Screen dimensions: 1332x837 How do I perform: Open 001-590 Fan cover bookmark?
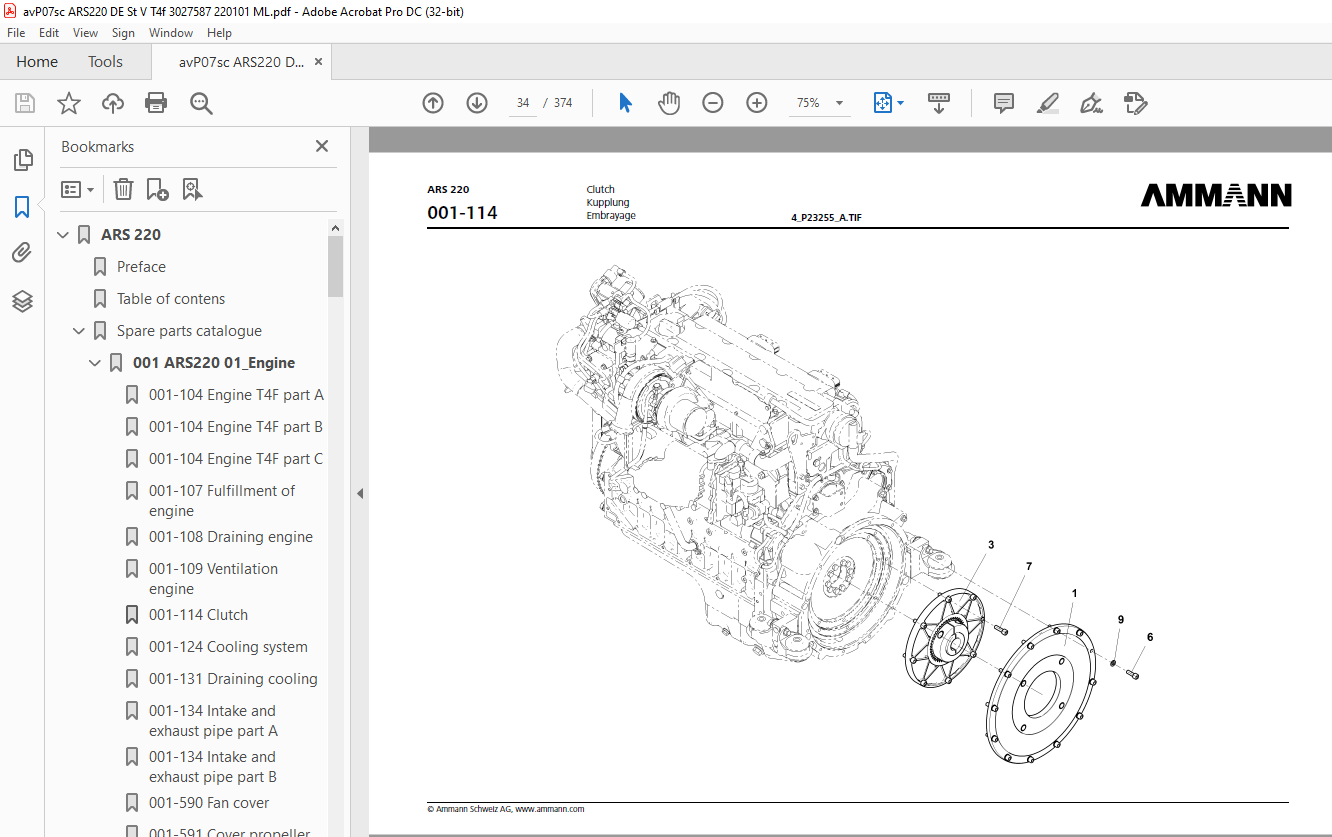[209, 803]
